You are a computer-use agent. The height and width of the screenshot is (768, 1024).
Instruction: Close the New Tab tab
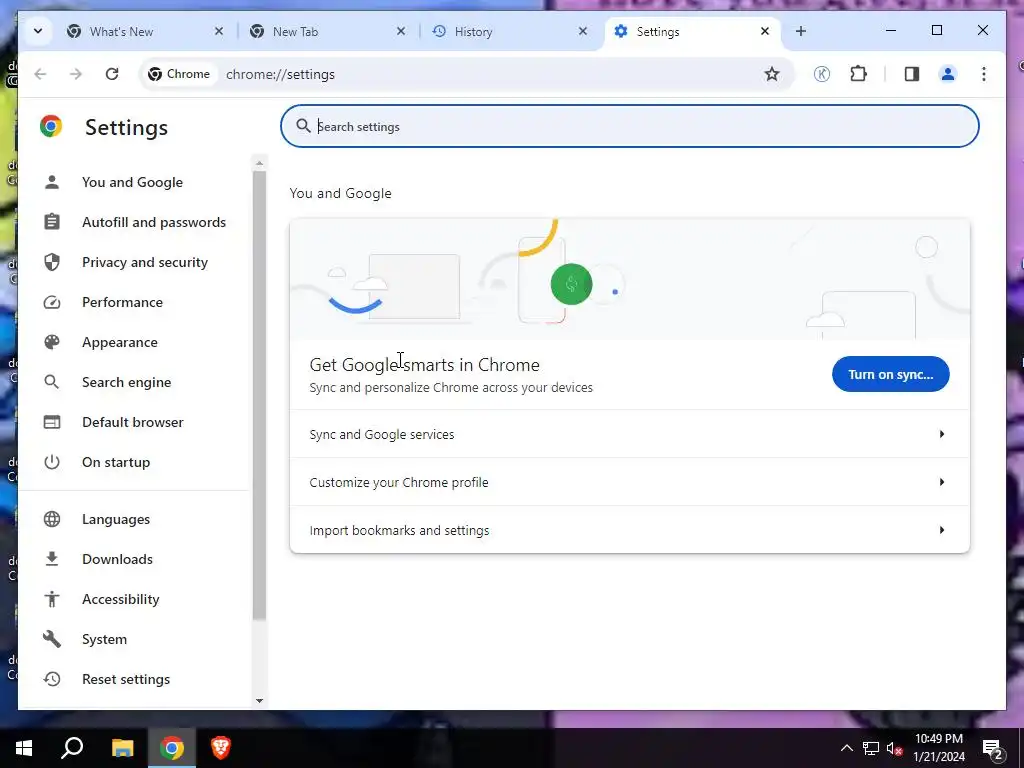(x=401, y=31)
